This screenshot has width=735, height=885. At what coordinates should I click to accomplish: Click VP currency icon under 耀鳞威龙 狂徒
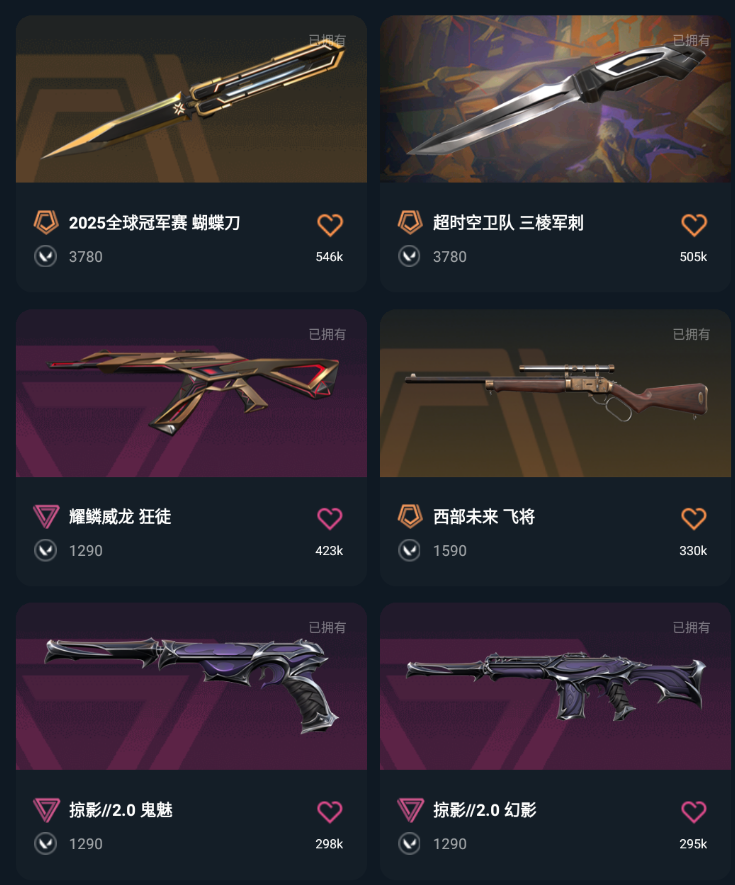(45, 550)
